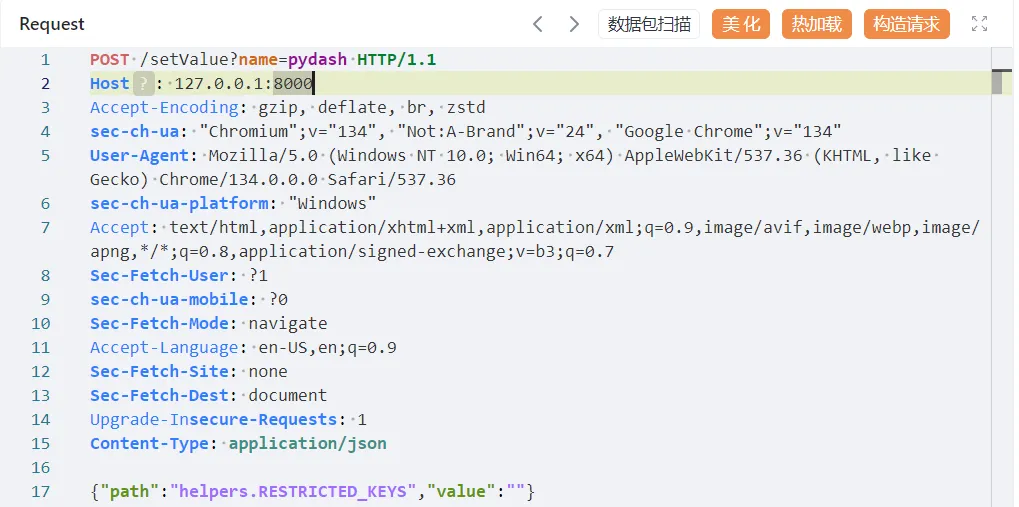Click the 构造请求 build request button
This screenshot has height=507, width=1019.
906,24
